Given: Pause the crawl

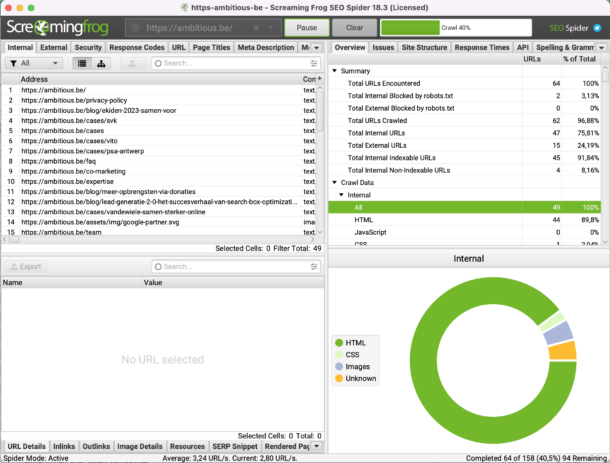Looking at the screenshot, I should pos(307,28).
